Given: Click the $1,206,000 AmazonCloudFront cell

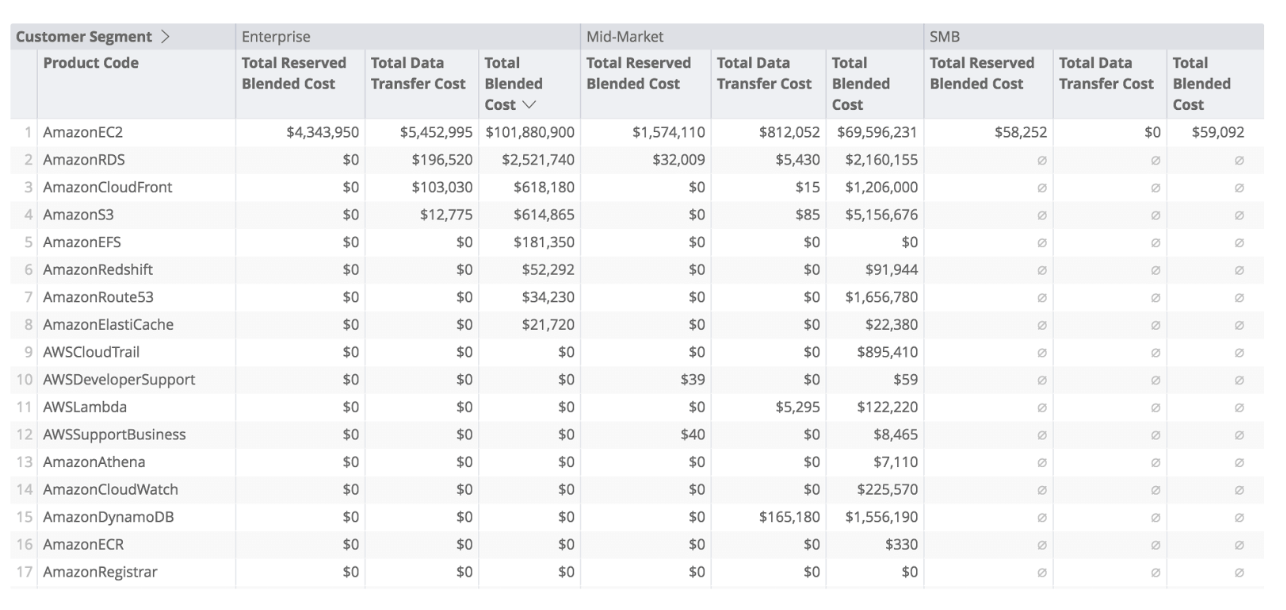Looking at the screenshot, I should click(x=881, y=187).
